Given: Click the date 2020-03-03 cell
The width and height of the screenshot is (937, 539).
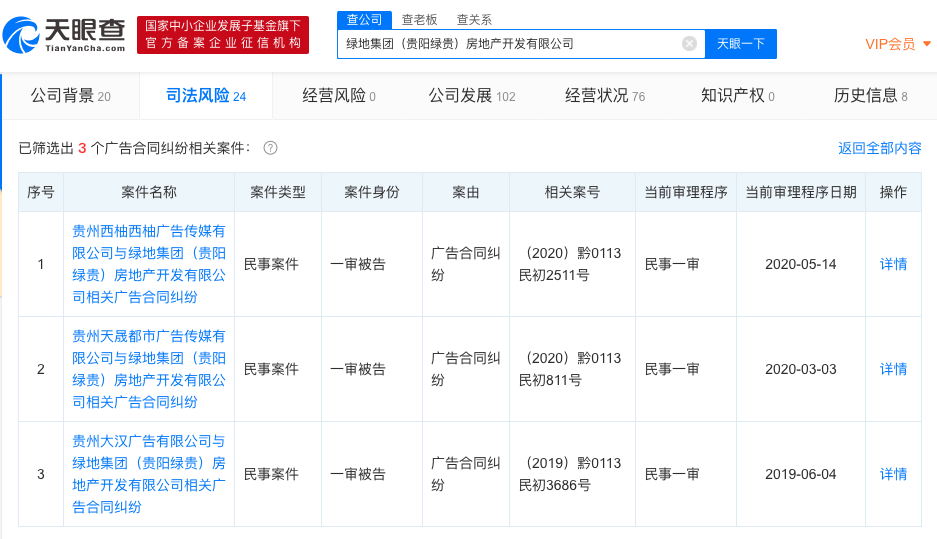Looking at the screenshot, I should point(801,369).
